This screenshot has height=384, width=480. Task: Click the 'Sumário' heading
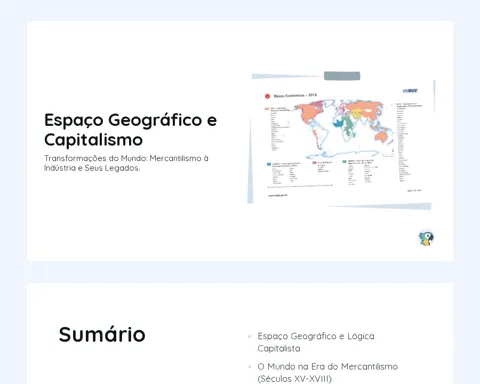pyautogui.click(x=102, y=334)
